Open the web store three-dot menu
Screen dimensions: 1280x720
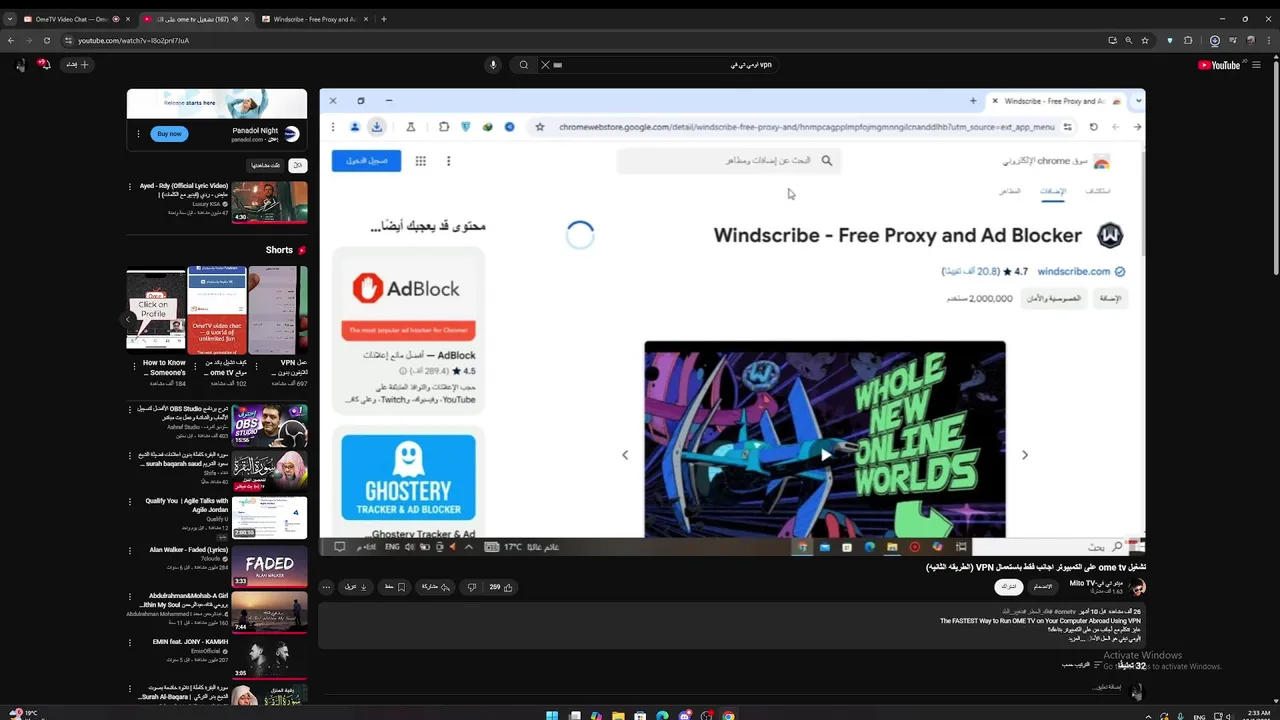click(448, 161)
